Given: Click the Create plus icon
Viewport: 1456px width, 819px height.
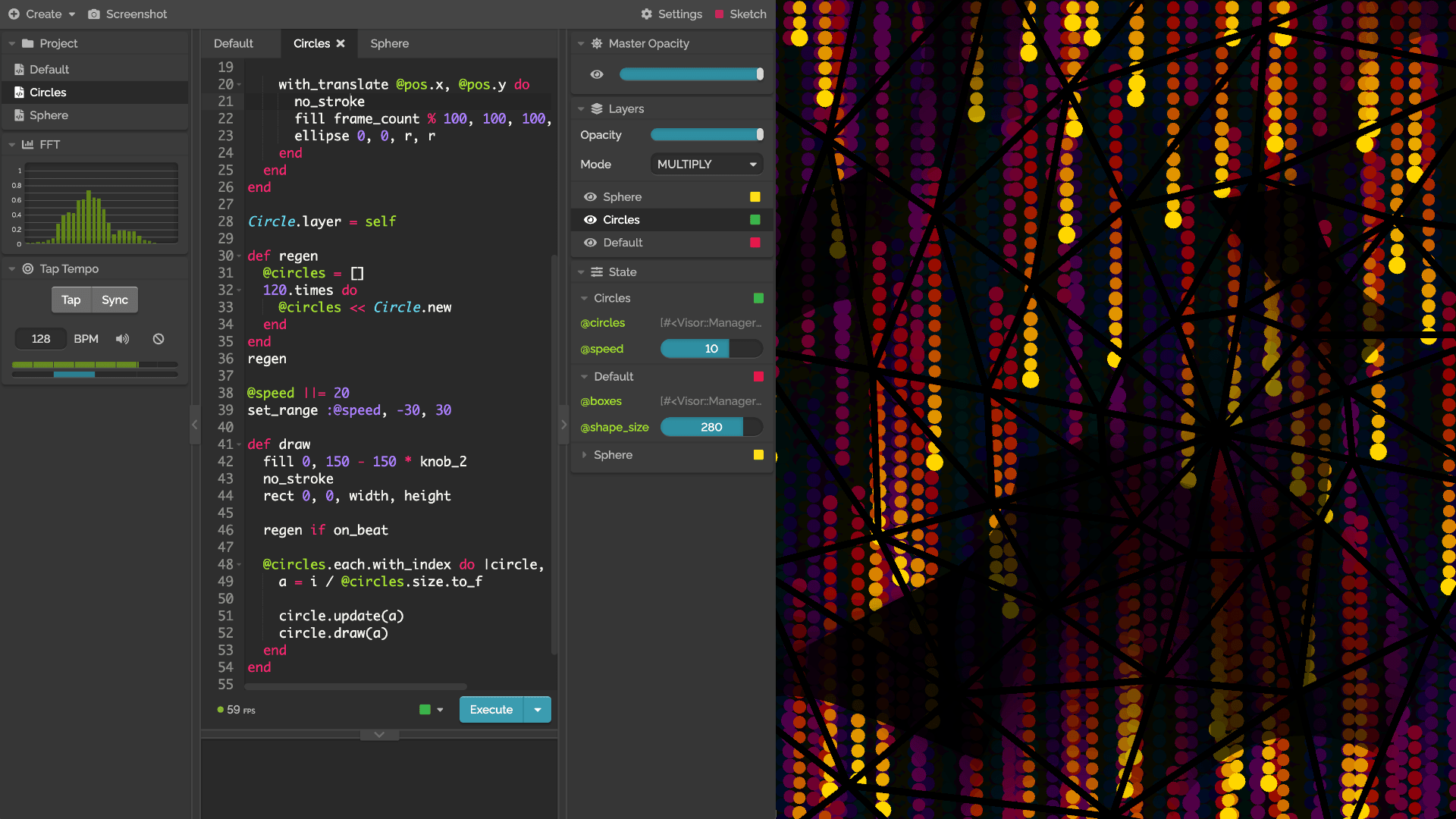Looking at the screenshot, I should [x=14, y=14].
